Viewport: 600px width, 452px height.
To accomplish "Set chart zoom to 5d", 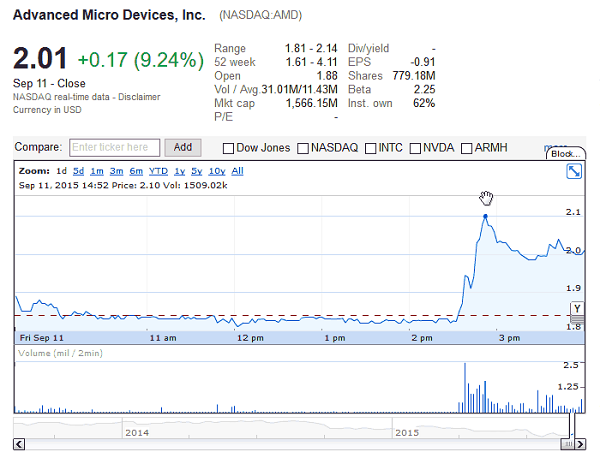I will tap(77, 171).
